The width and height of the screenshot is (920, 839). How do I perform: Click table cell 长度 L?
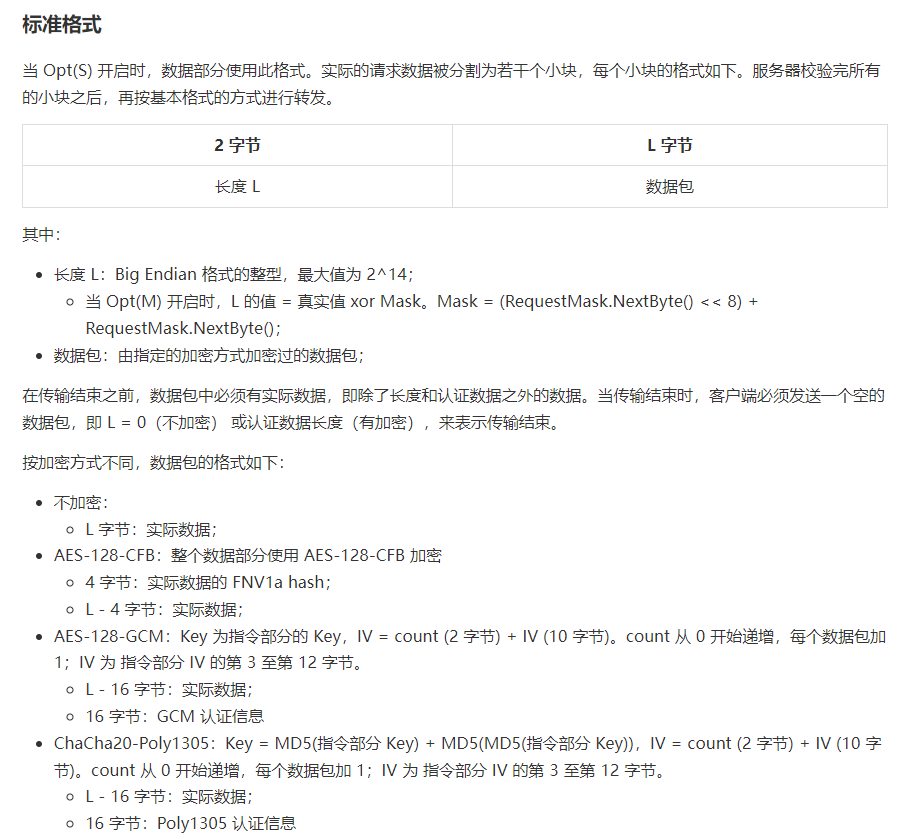click(237, 187)
